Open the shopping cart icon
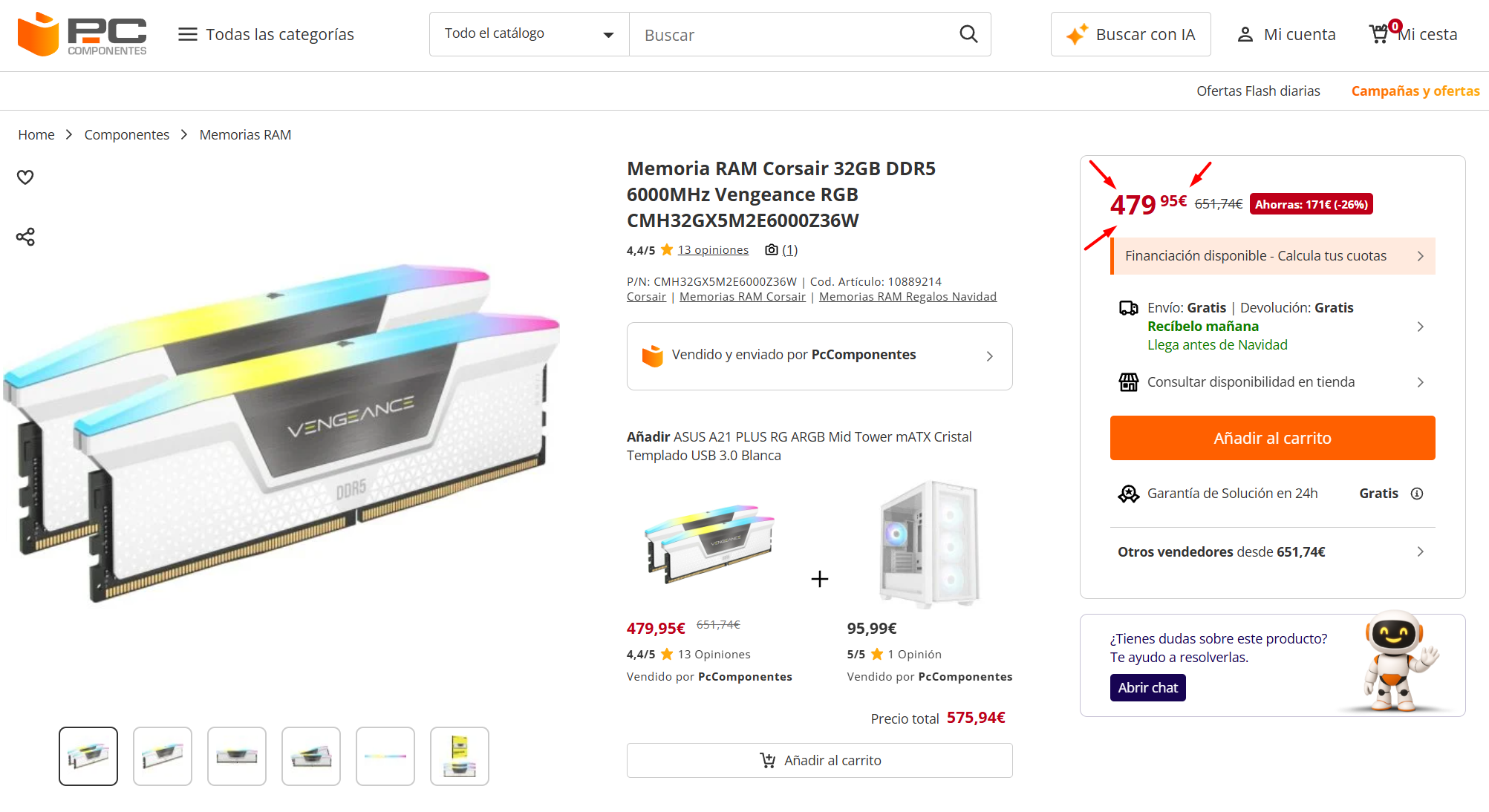 [x=1380, y=34]
